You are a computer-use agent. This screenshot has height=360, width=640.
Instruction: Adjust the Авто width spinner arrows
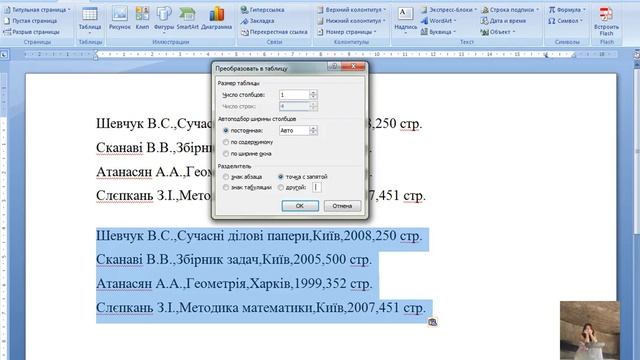(313, 131)
